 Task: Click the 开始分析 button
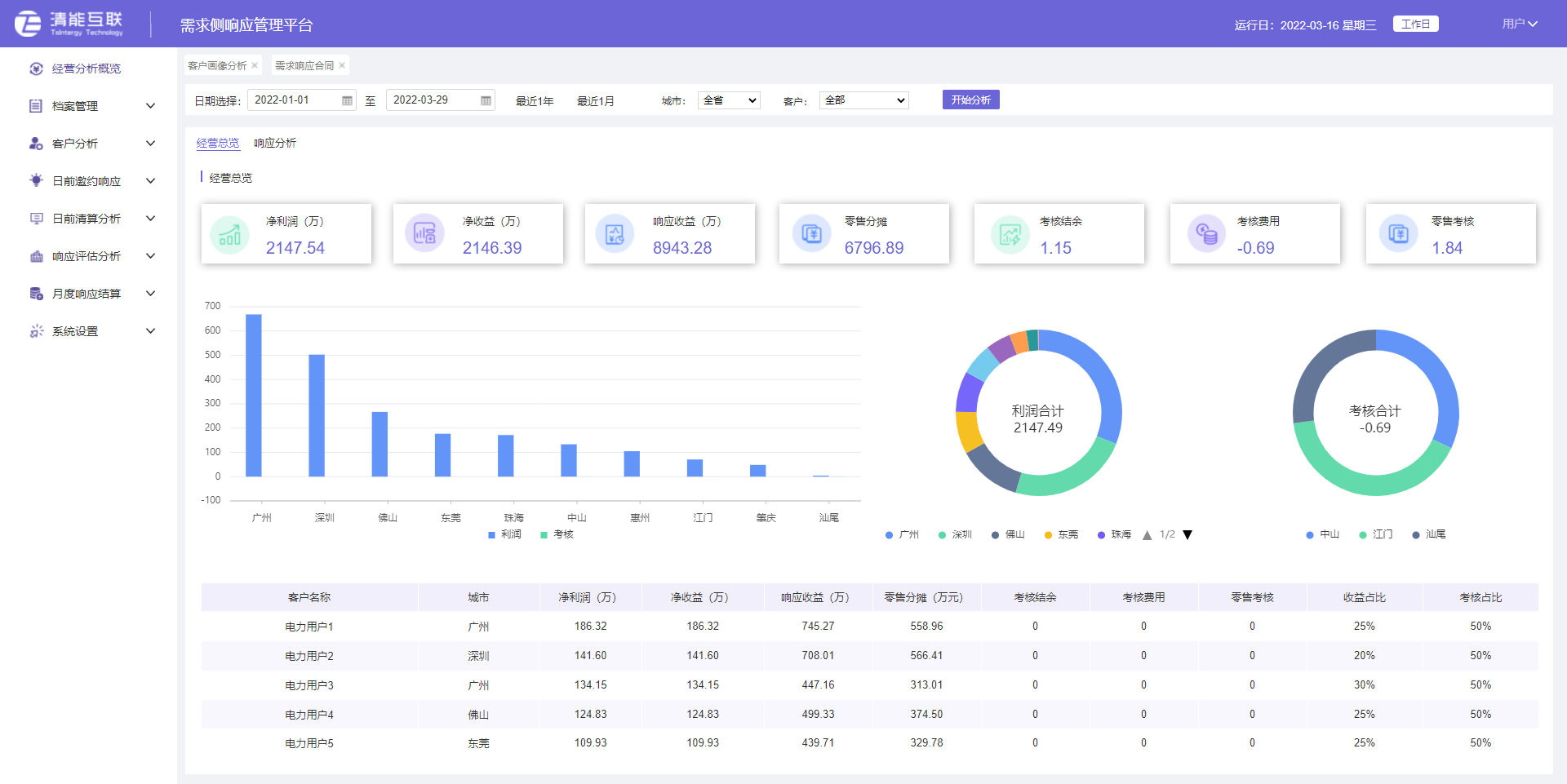click(970, 100)
